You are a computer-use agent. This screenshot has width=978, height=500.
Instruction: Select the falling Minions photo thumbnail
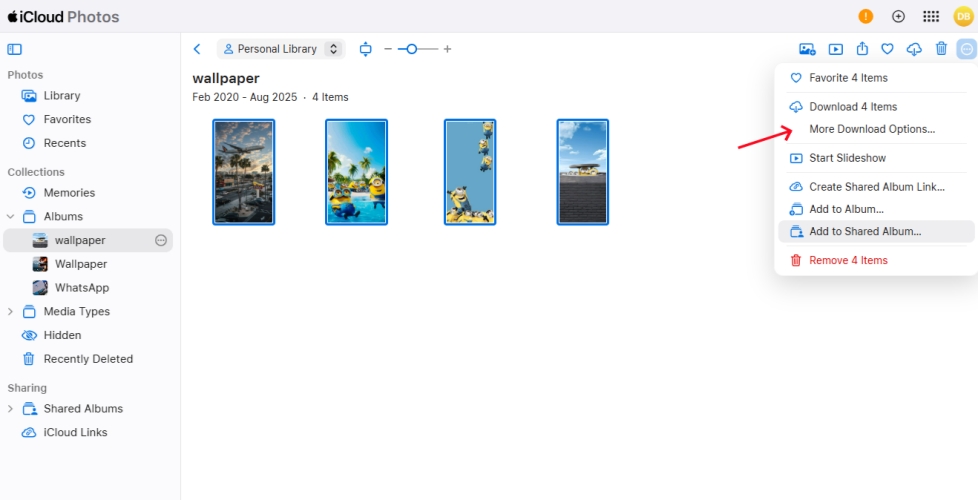coord(470,172)
